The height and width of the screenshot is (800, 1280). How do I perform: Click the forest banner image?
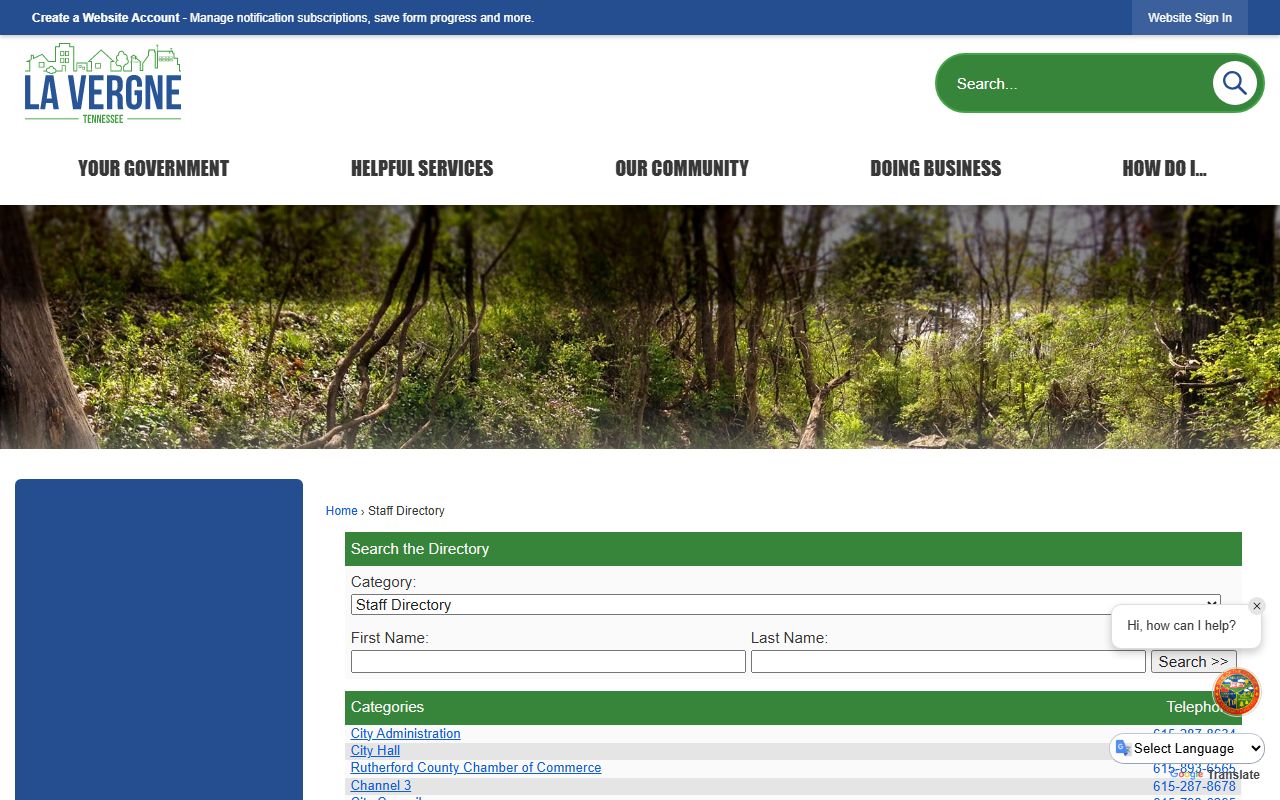click(x=640, y=327)
